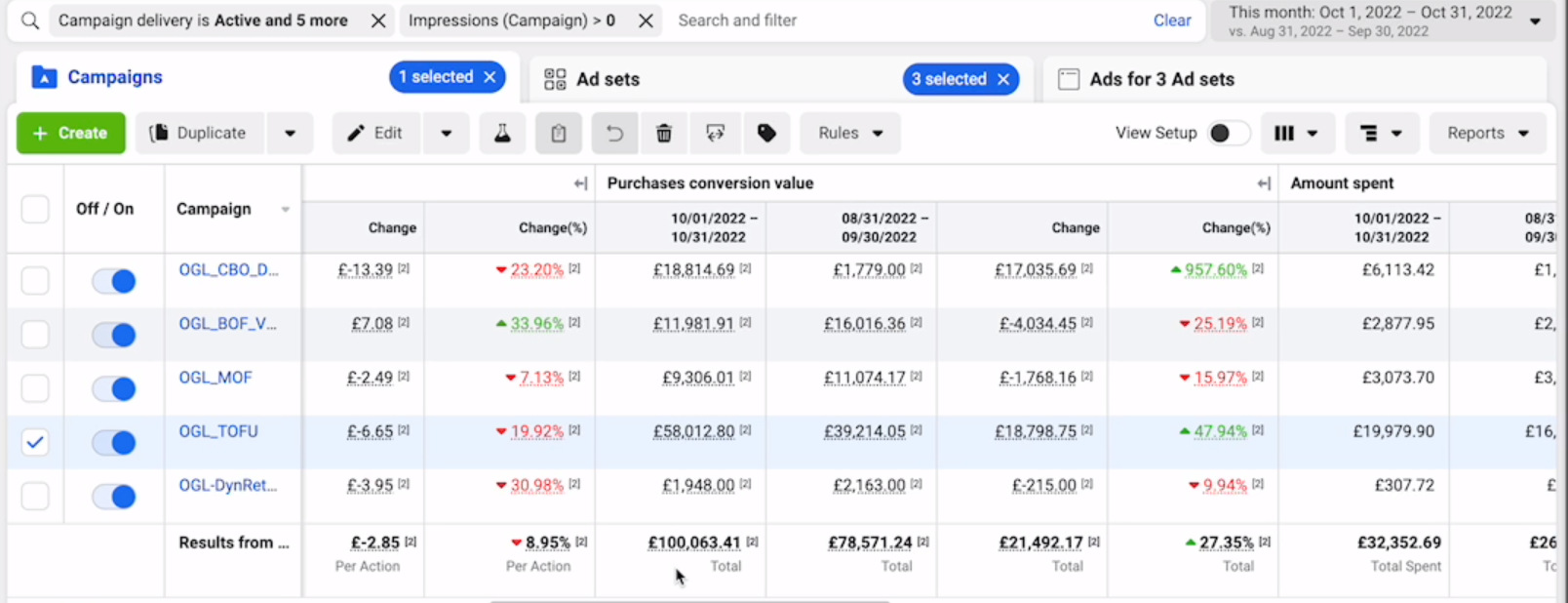Check the OGL_MOF row checkbox
This screenshot has width=1568, height=603.
coord(35,388)
